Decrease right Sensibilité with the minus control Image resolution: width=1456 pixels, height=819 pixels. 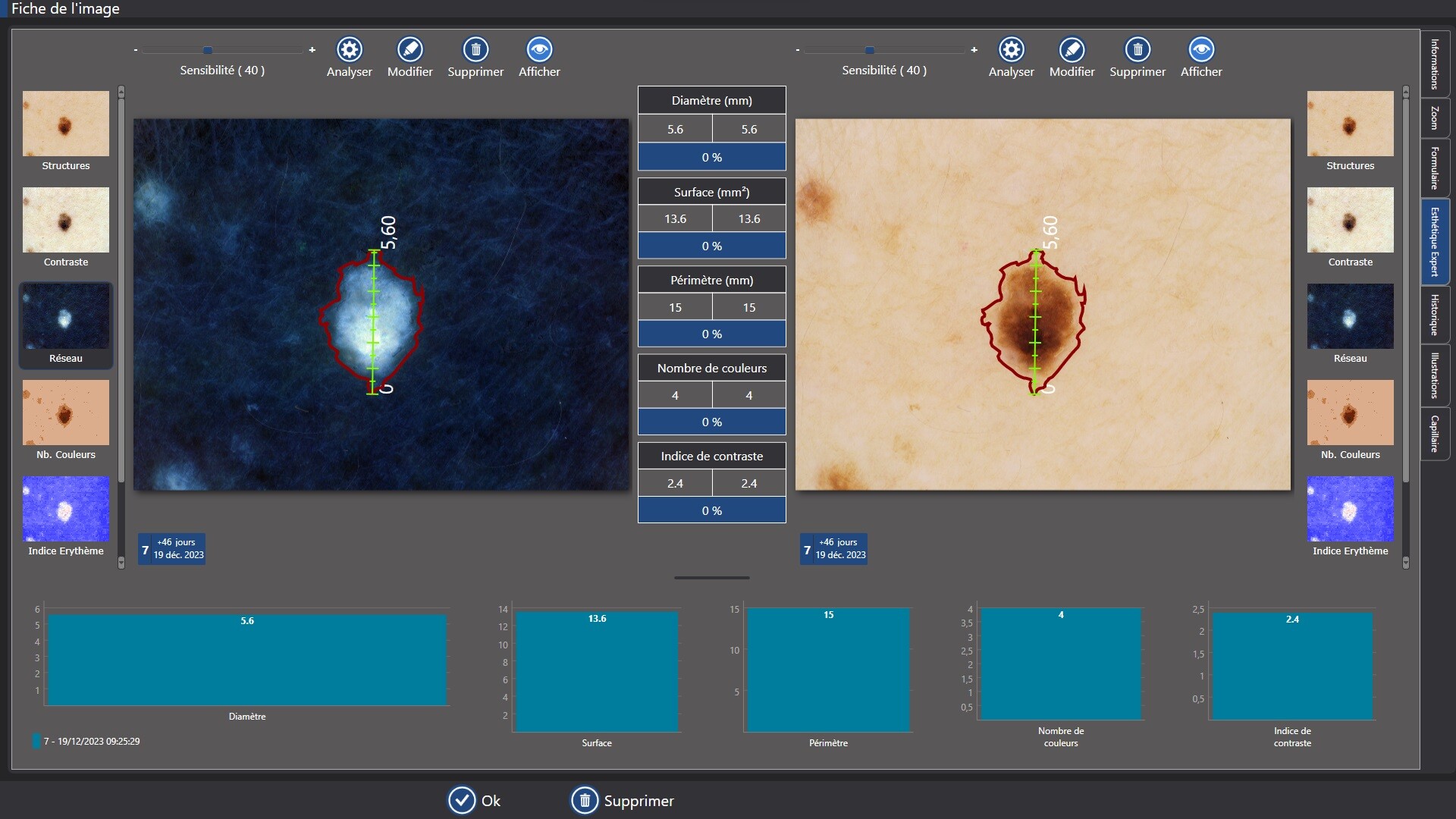click(x=797, y=50)
